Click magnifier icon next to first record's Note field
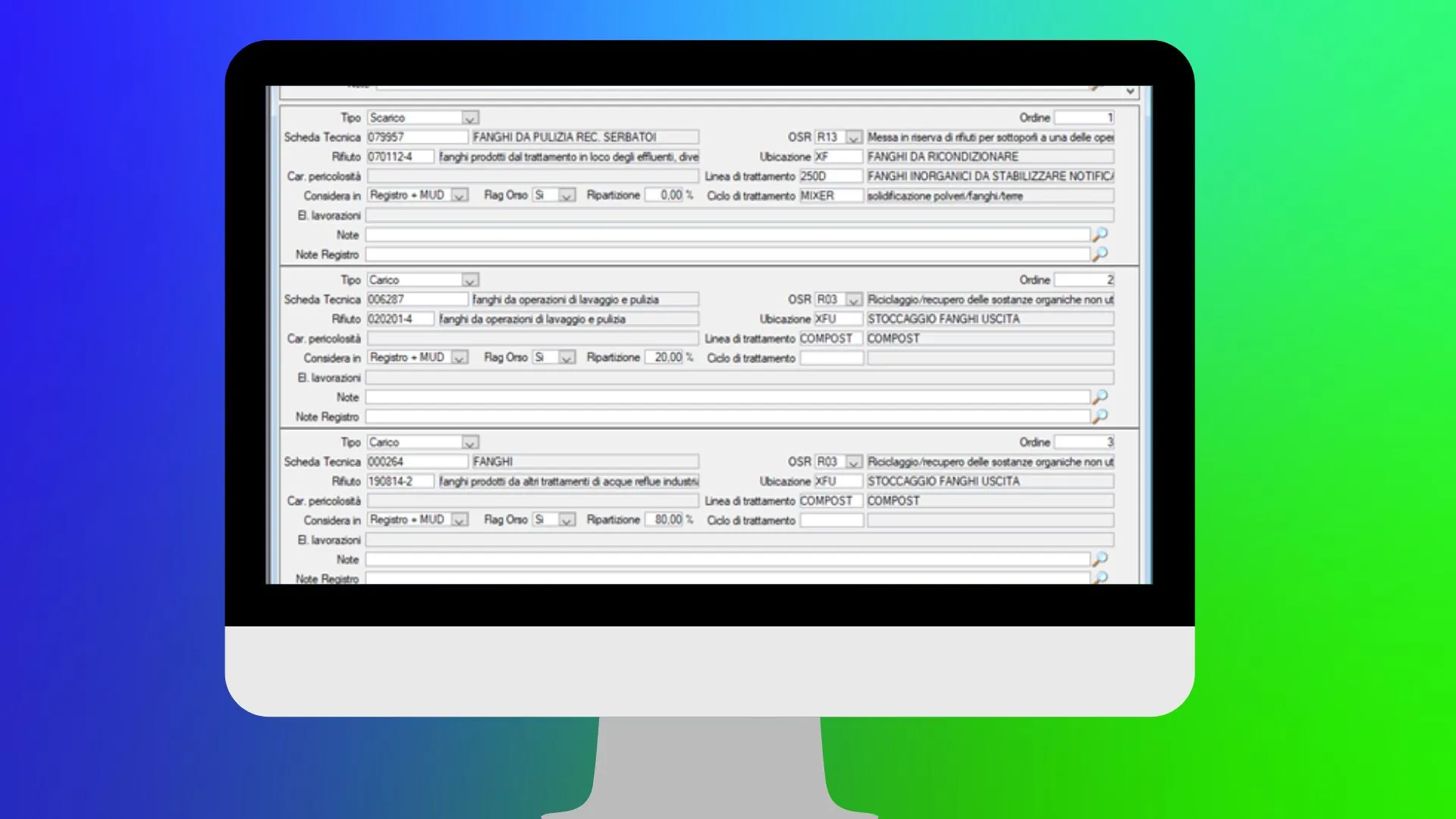Image resolution: width=1456 pixels, height=819 pixels. point(1100,234)
